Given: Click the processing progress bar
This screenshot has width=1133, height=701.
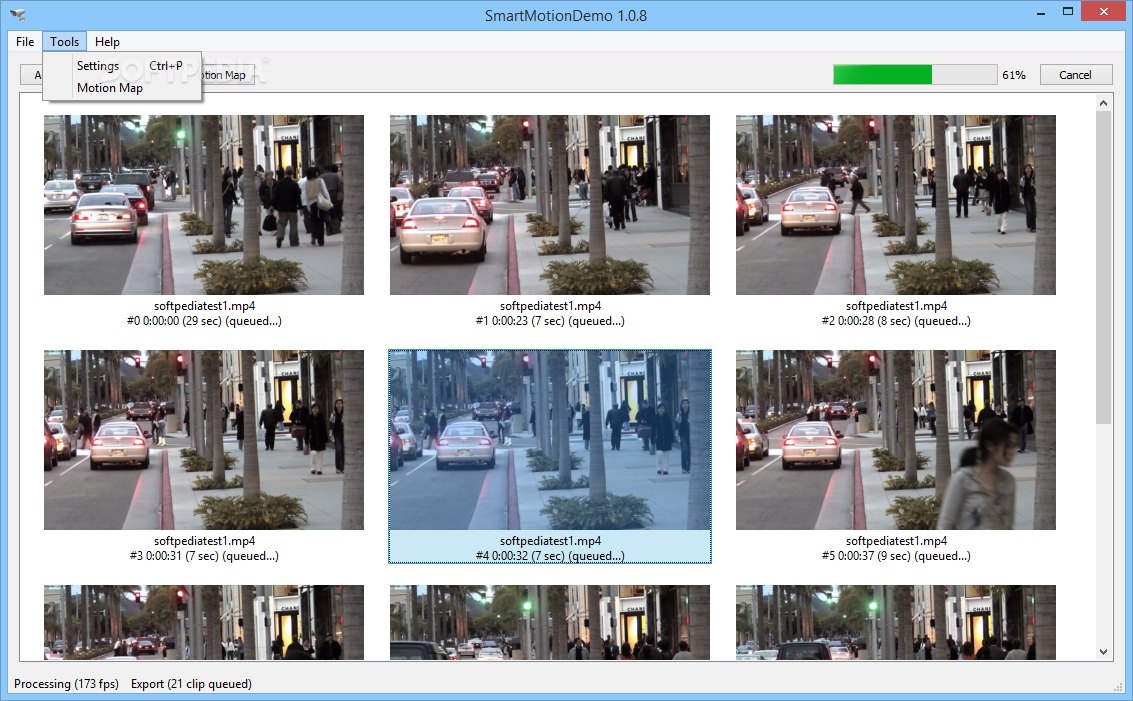Looking at the screenshot, I should [915, 74].
